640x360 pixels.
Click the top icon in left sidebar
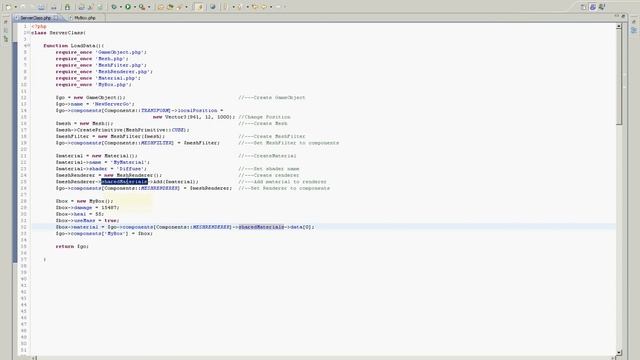6,22
